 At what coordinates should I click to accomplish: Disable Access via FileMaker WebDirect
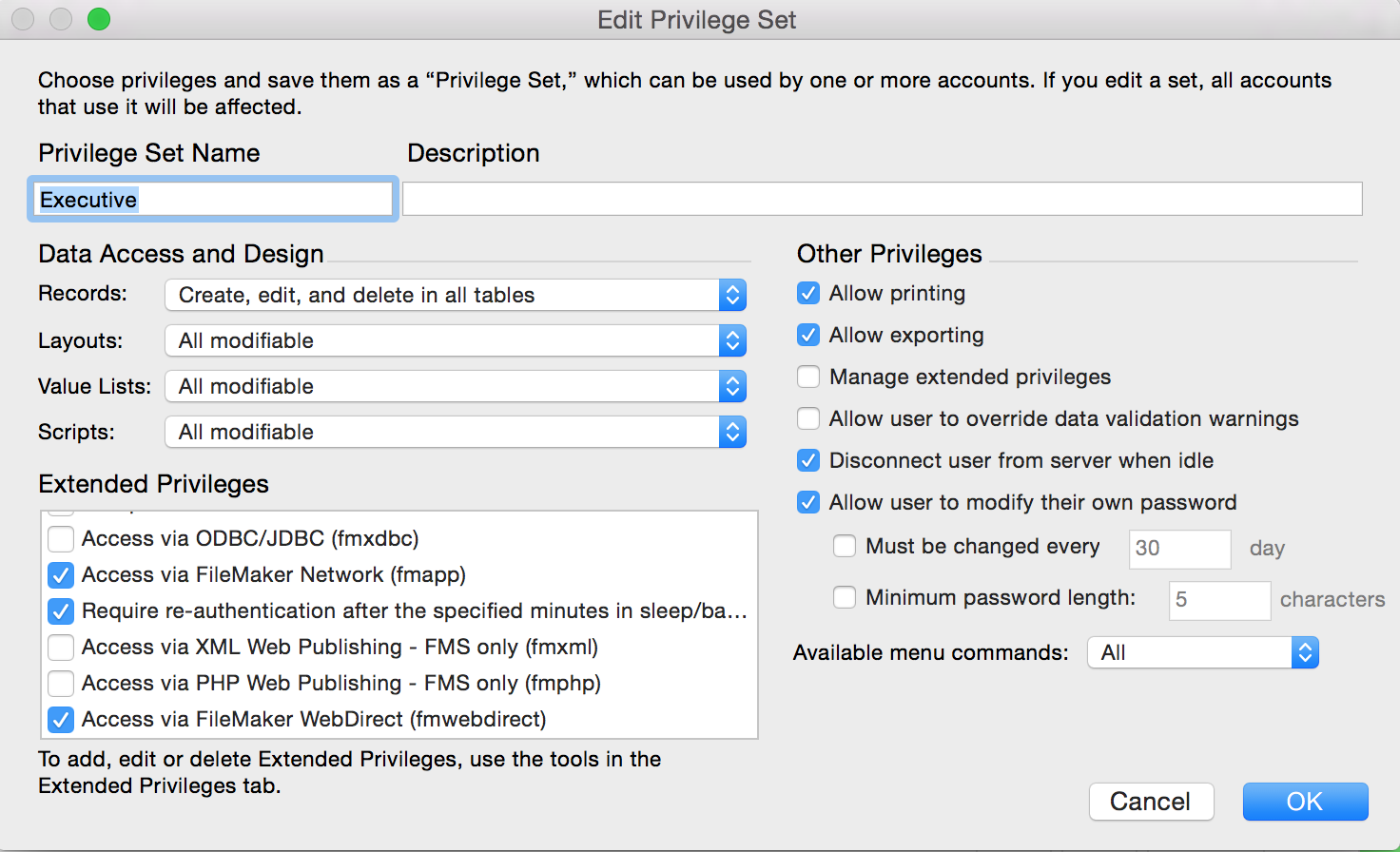[61, 720]
